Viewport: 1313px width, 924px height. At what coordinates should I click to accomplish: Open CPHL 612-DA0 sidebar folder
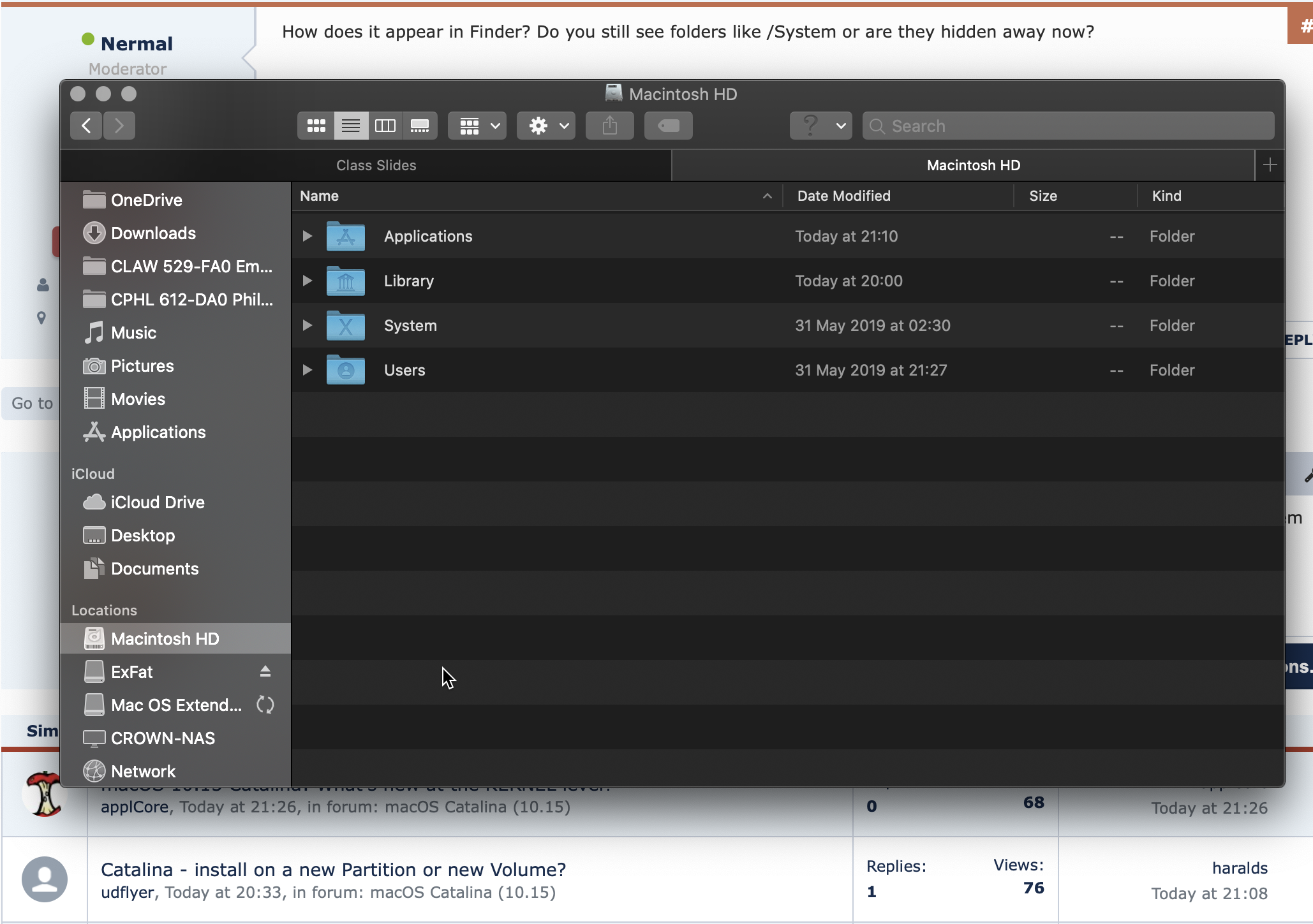tap(175, 300)
